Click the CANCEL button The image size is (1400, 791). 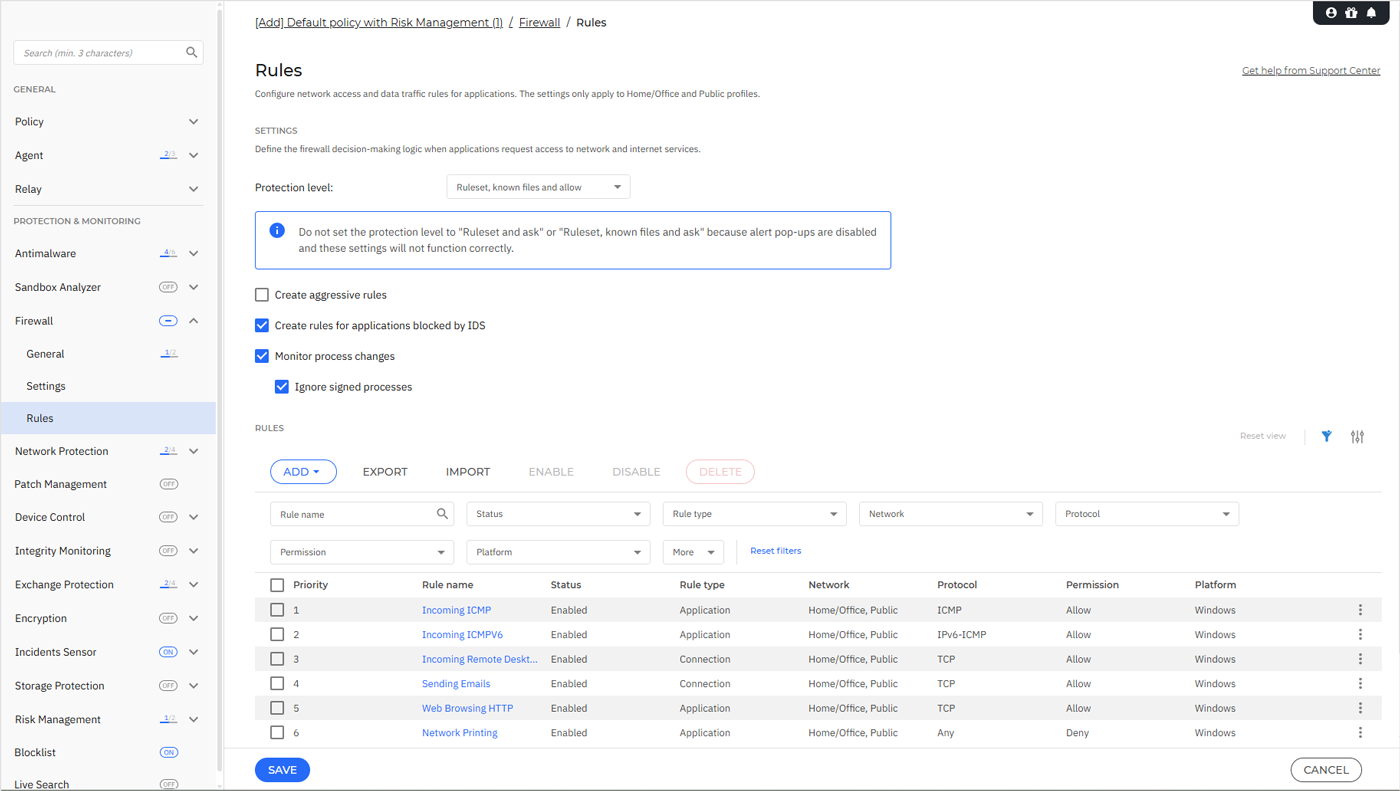click(1326, 770)
